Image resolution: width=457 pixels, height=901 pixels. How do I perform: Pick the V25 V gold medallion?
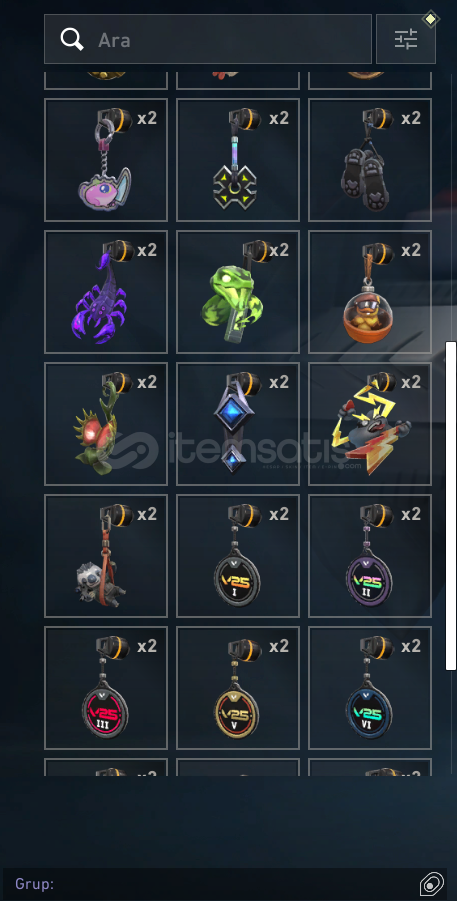(238, 688)
